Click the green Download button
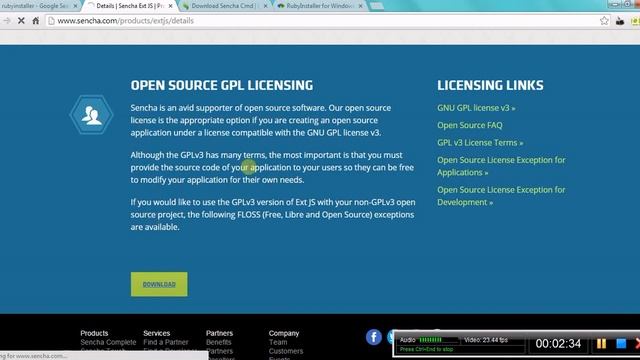 [x=159, y=284]
